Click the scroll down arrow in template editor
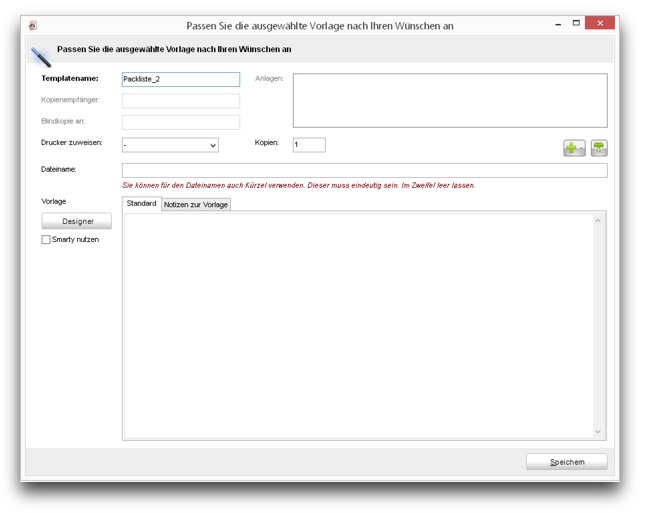Image resolution: width=659 pixels, height=513 pixels. [599, 432]
